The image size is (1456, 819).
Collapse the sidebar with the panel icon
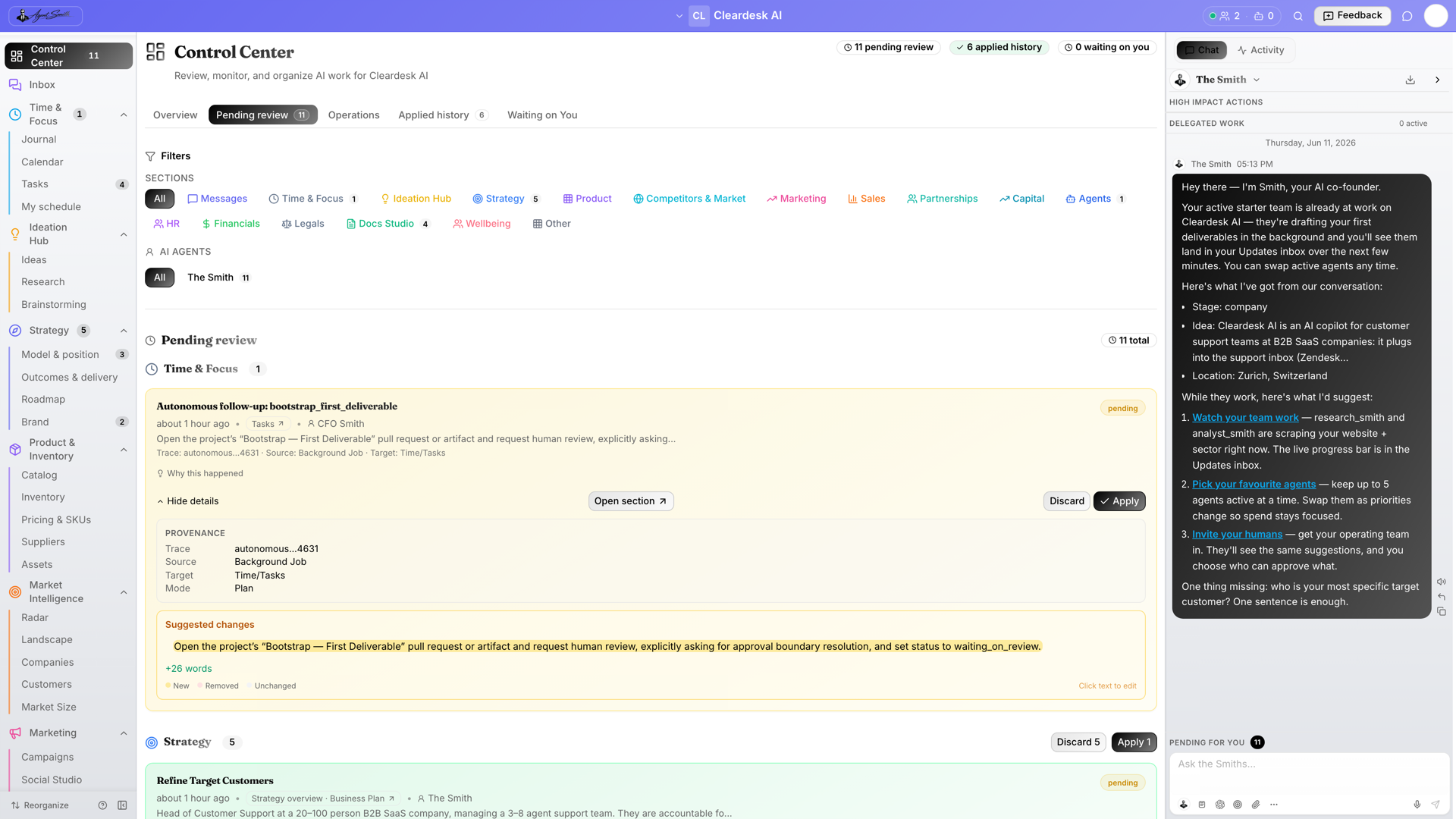coord(122,805)
